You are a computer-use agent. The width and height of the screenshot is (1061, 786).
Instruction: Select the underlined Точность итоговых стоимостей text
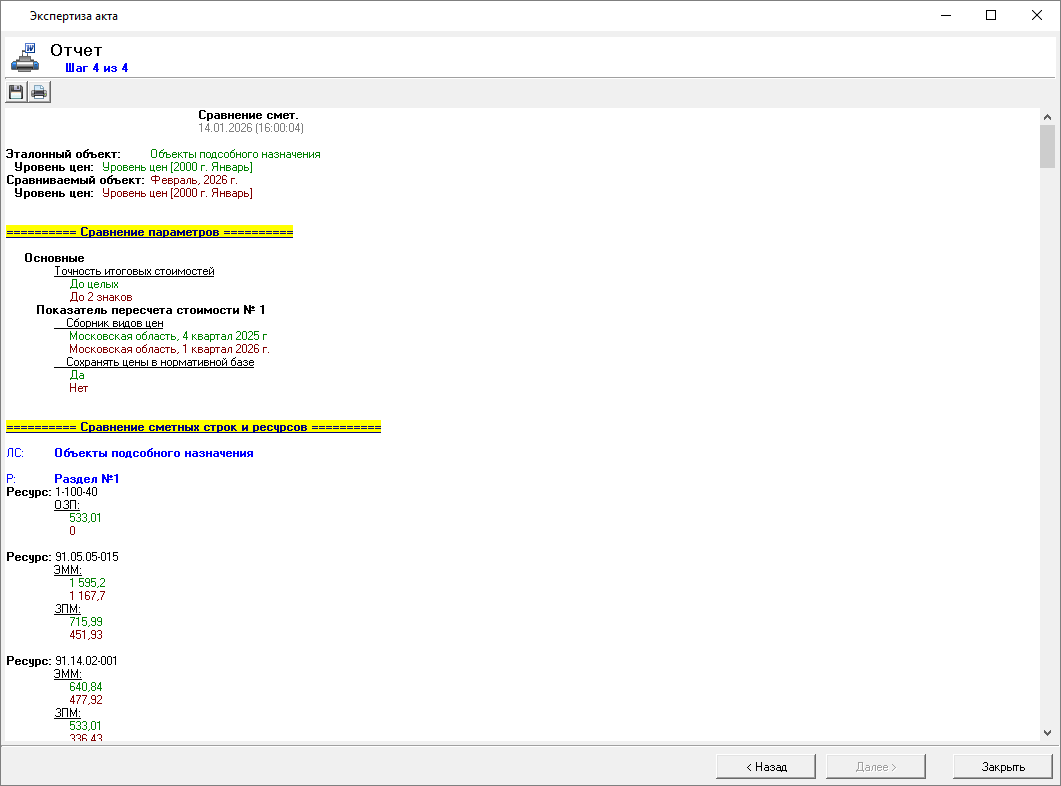[134, 271]
